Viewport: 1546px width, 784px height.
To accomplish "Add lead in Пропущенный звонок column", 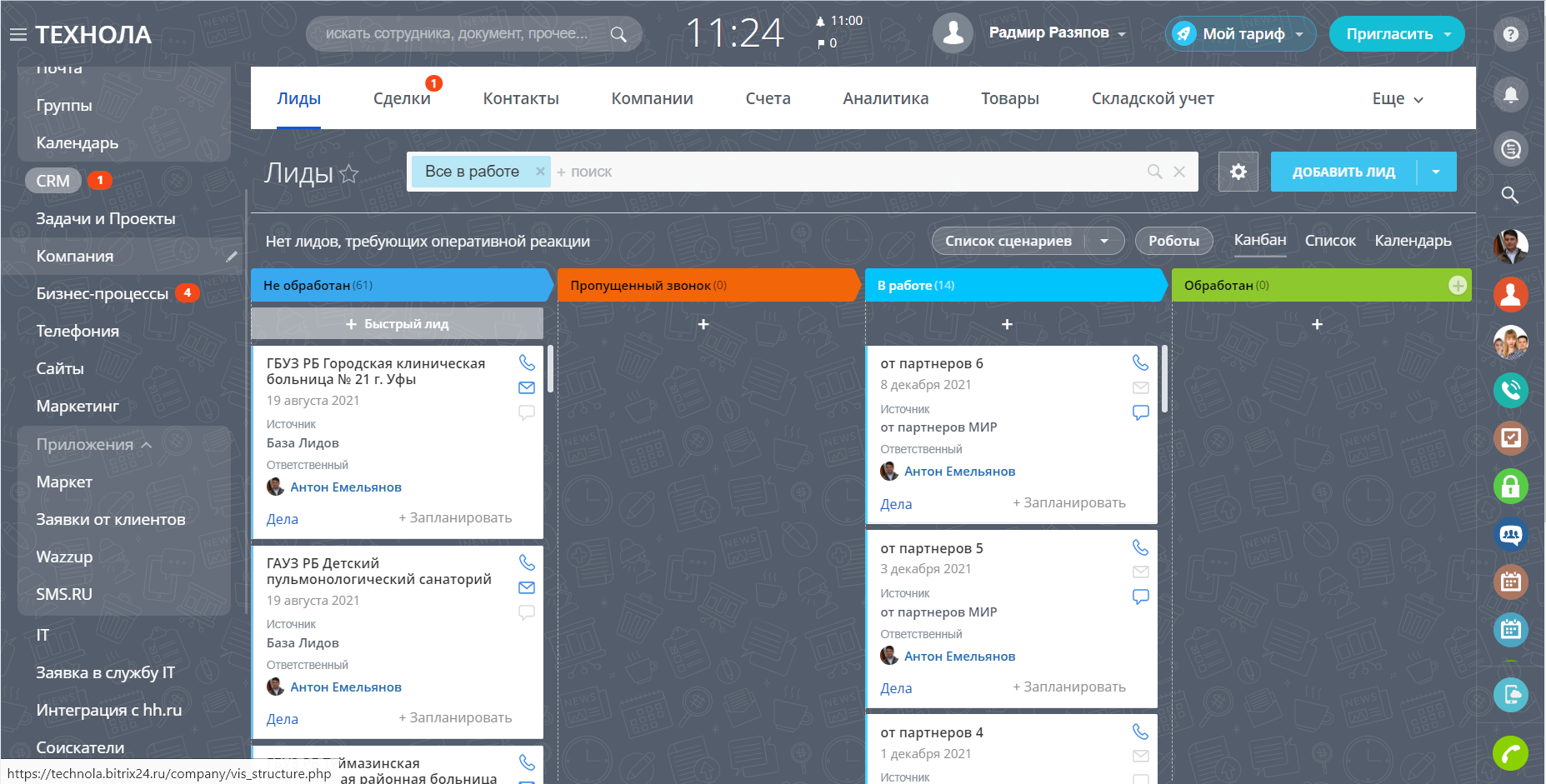I will [703, 324].
